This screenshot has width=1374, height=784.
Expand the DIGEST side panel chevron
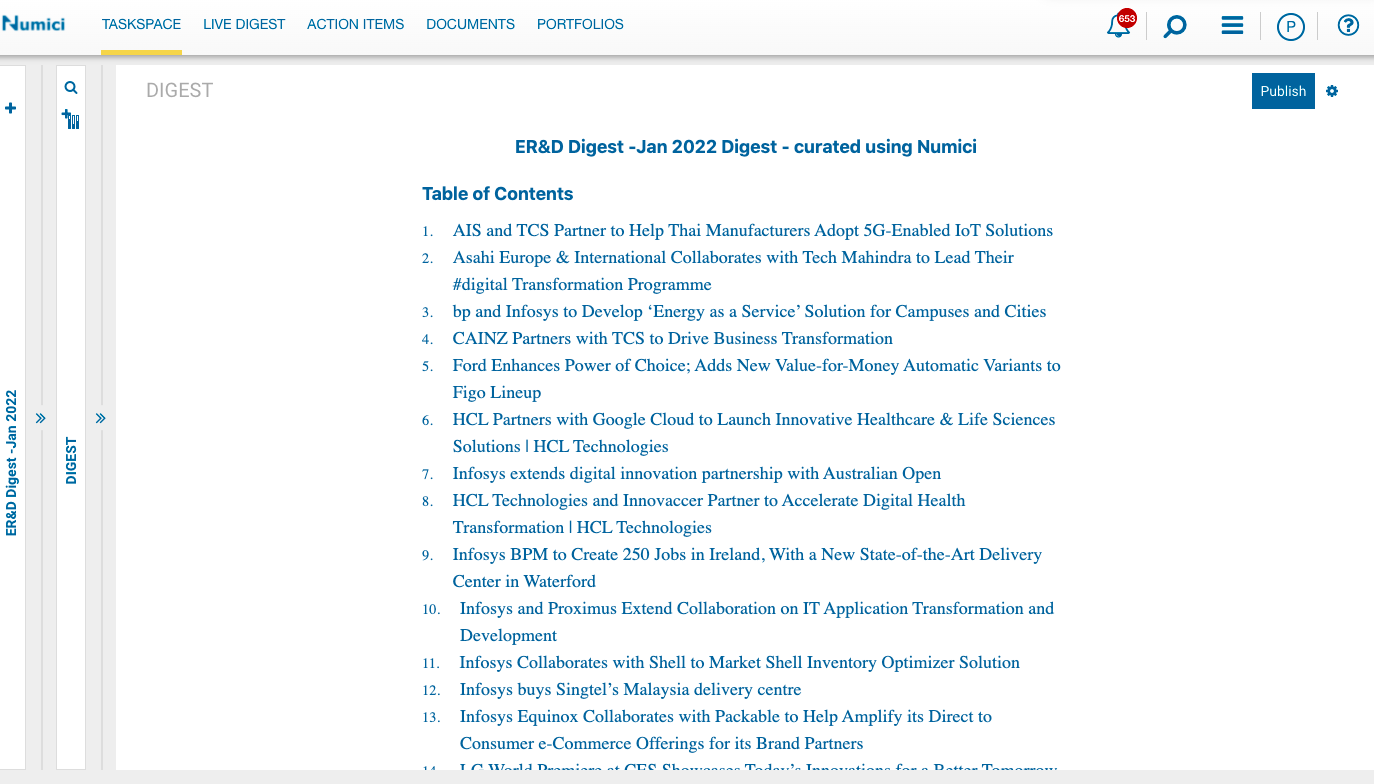pos(101,418)
